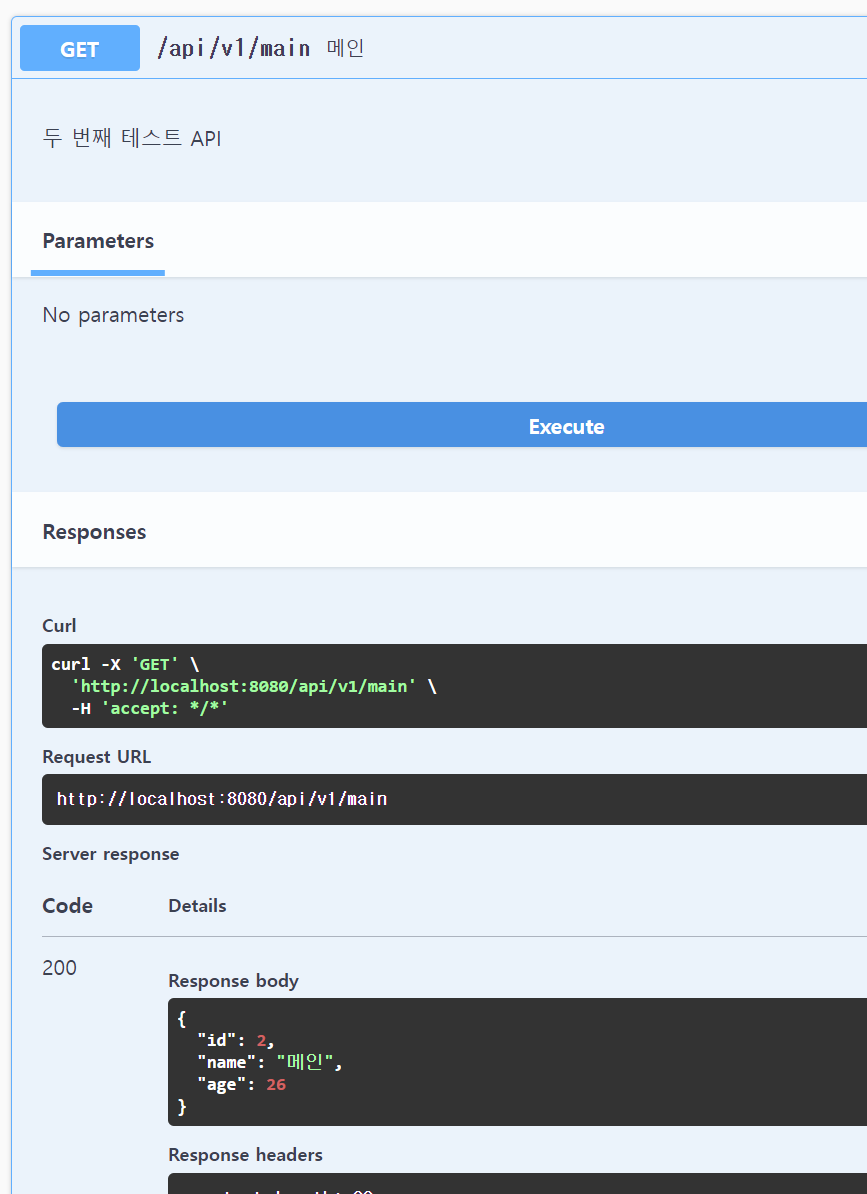
Task: Click the "name": "메인" response line
Action: coord(269,1062)
